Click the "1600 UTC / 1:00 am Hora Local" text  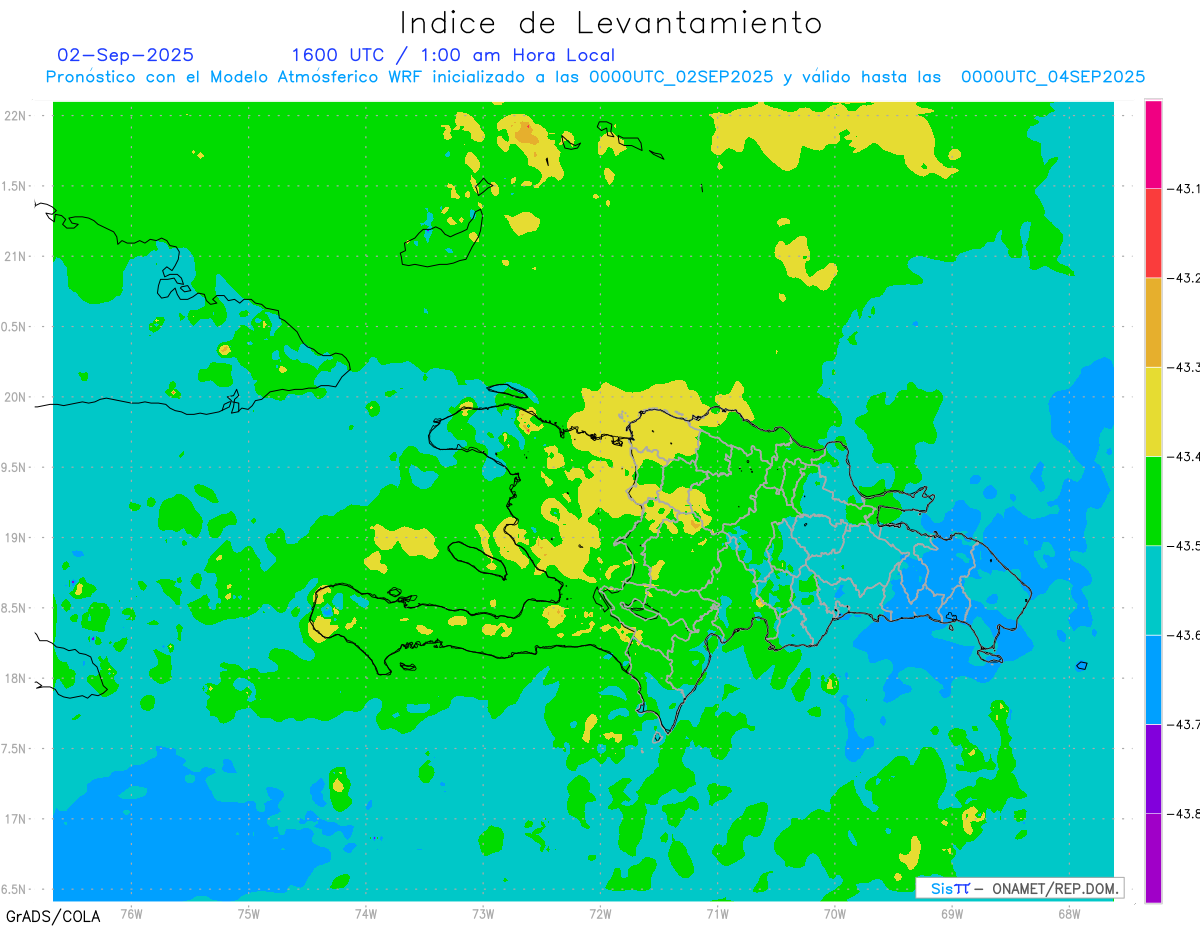(x=453, y=55)
